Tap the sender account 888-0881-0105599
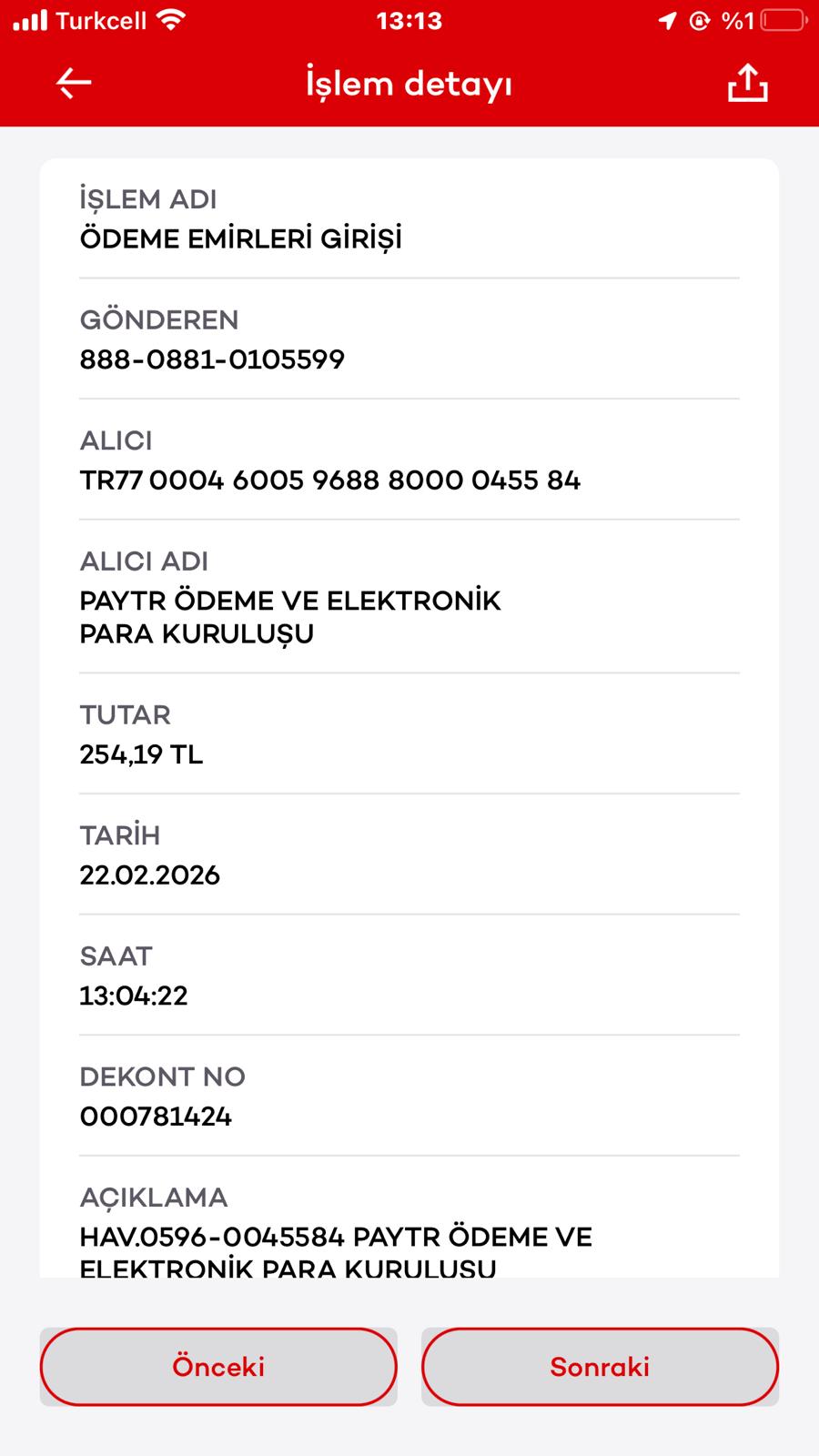 212,359
